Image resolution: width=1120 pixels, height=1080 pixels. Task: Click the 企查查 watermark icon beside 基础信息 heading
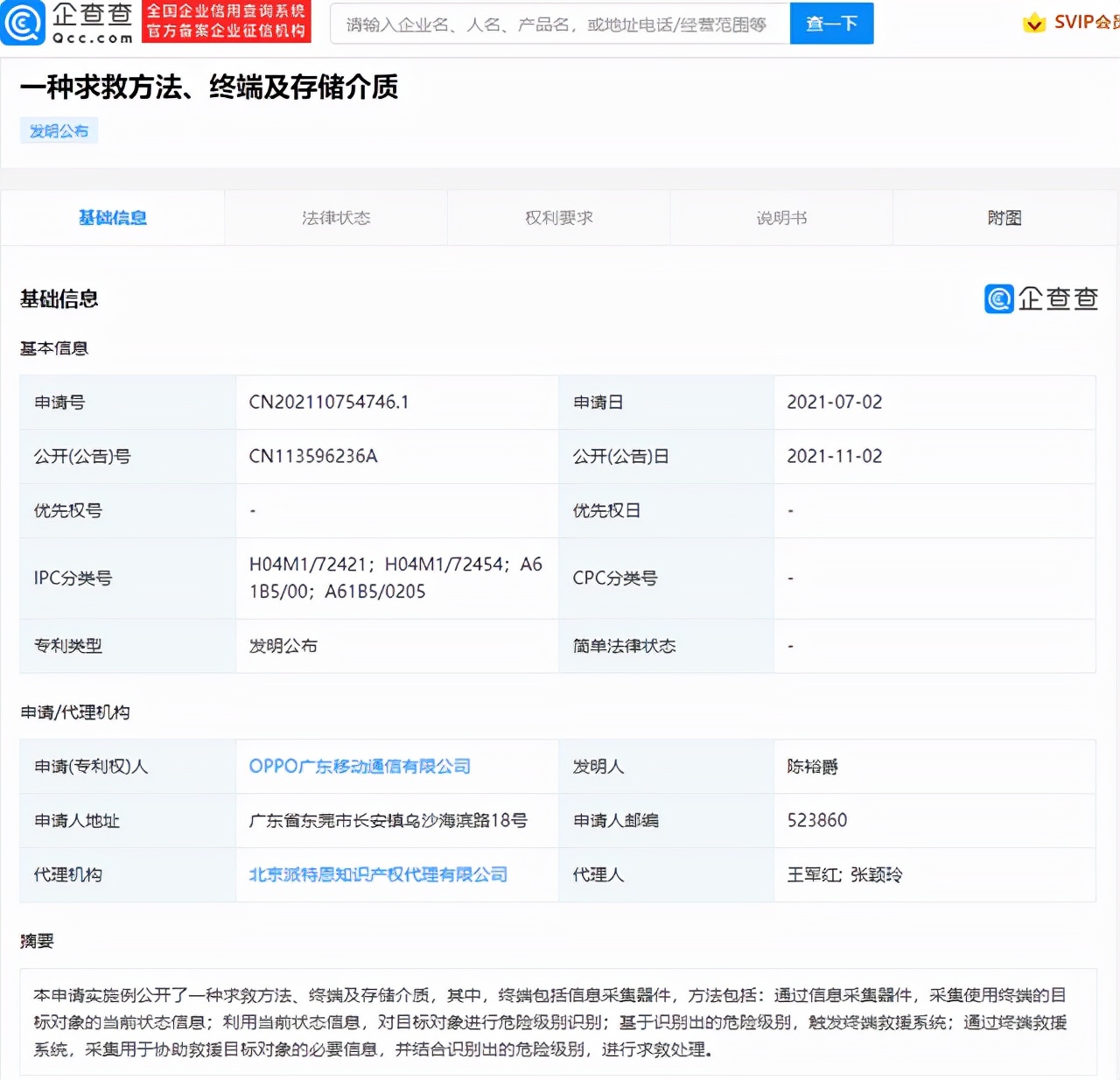coord(997,299)
